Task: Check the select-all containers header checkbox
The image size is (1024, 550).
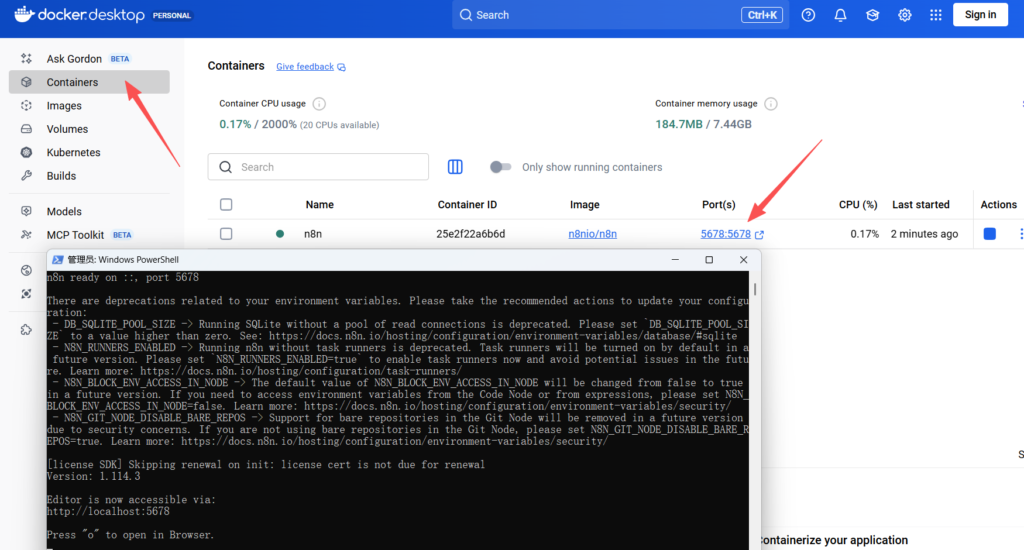Action: [x=226, y=205]
